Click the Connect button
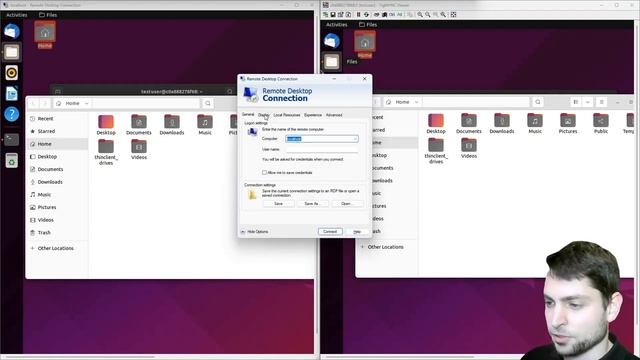Viewport: 640px width, 360px height. pyautogui.click(x=330, y=231)
